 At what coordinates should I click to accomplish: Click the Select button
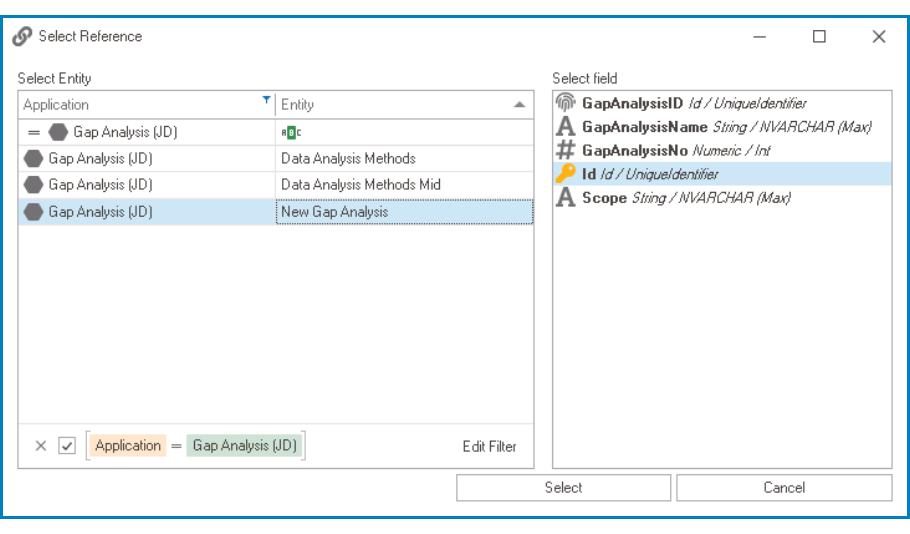564,488
